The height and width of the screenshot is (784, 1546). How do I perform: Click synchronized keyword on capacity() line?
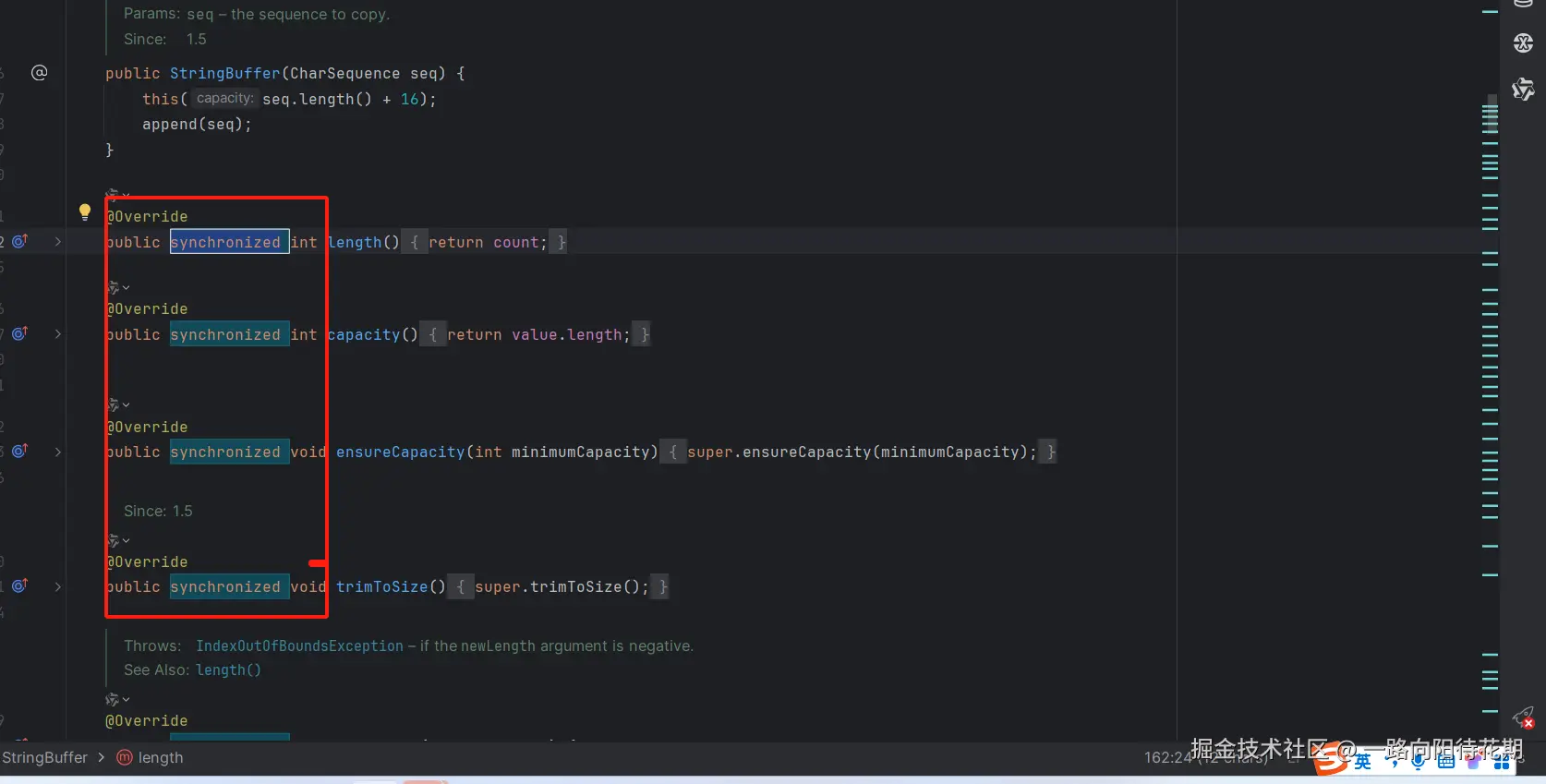[x=229, y=334]
